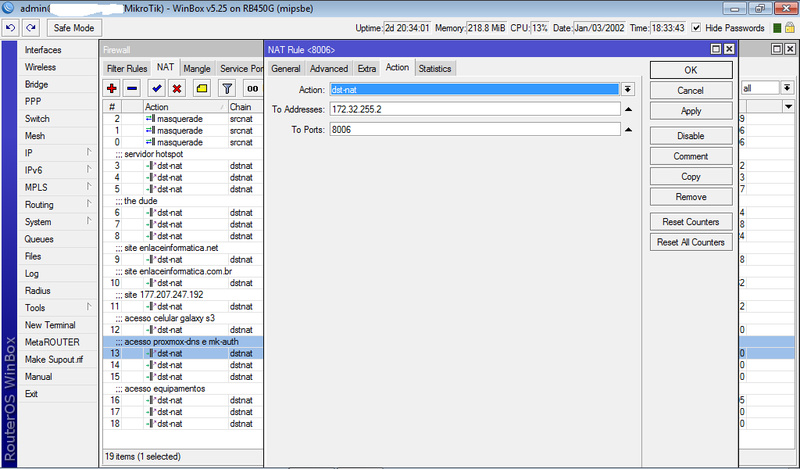The width and height of the screenshot is (800, 469).
Task: Click the padlock icon in top bar
Action: click(x=790, y=28)
